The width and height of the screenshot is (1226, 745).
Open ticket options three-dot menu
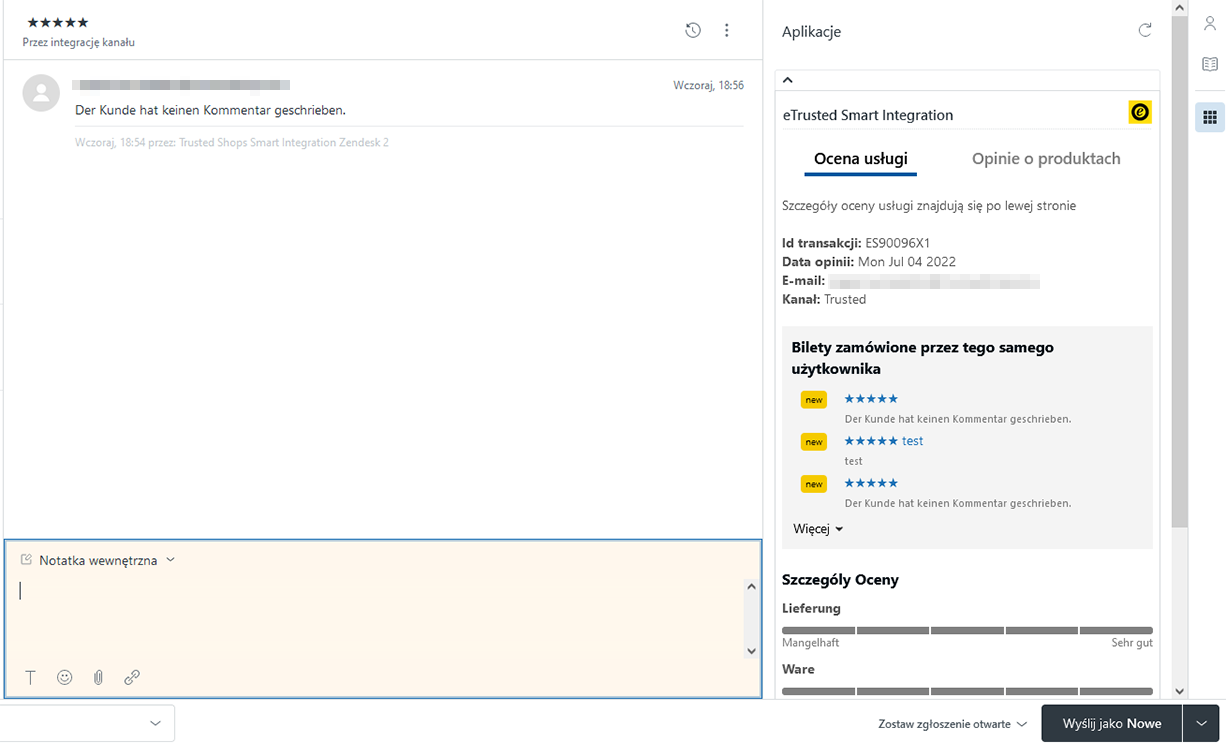727,31
